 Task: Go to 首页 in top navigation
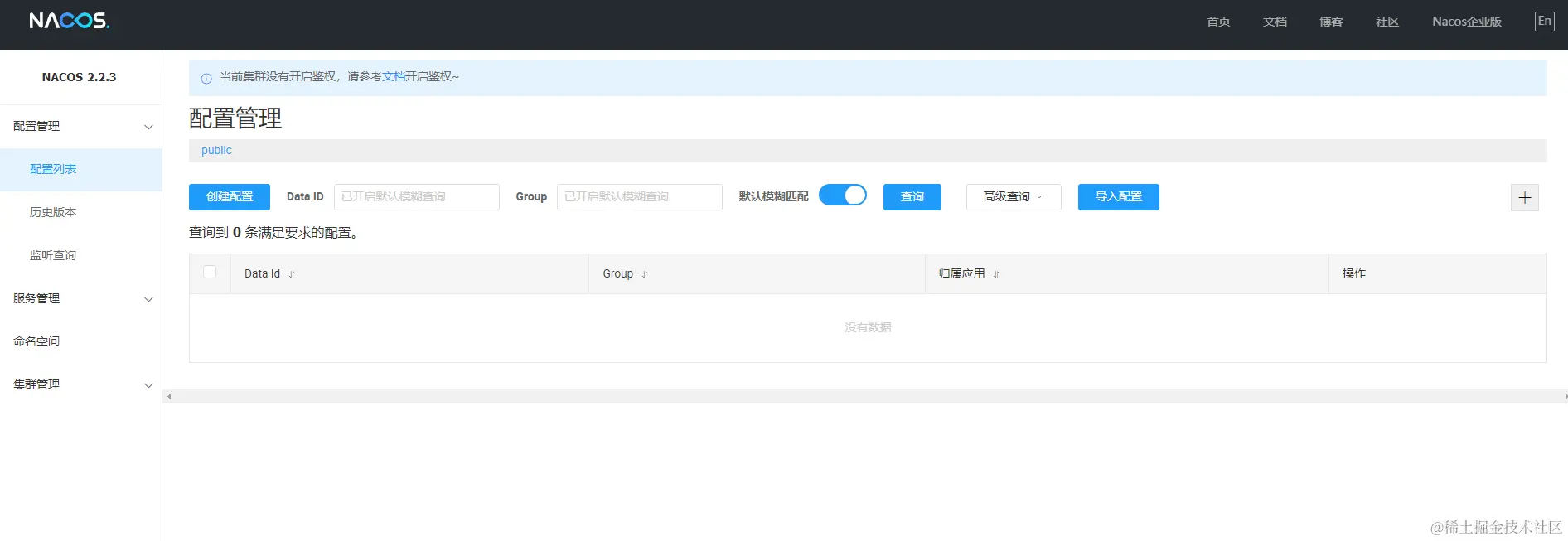click(x=1218, y=22)
